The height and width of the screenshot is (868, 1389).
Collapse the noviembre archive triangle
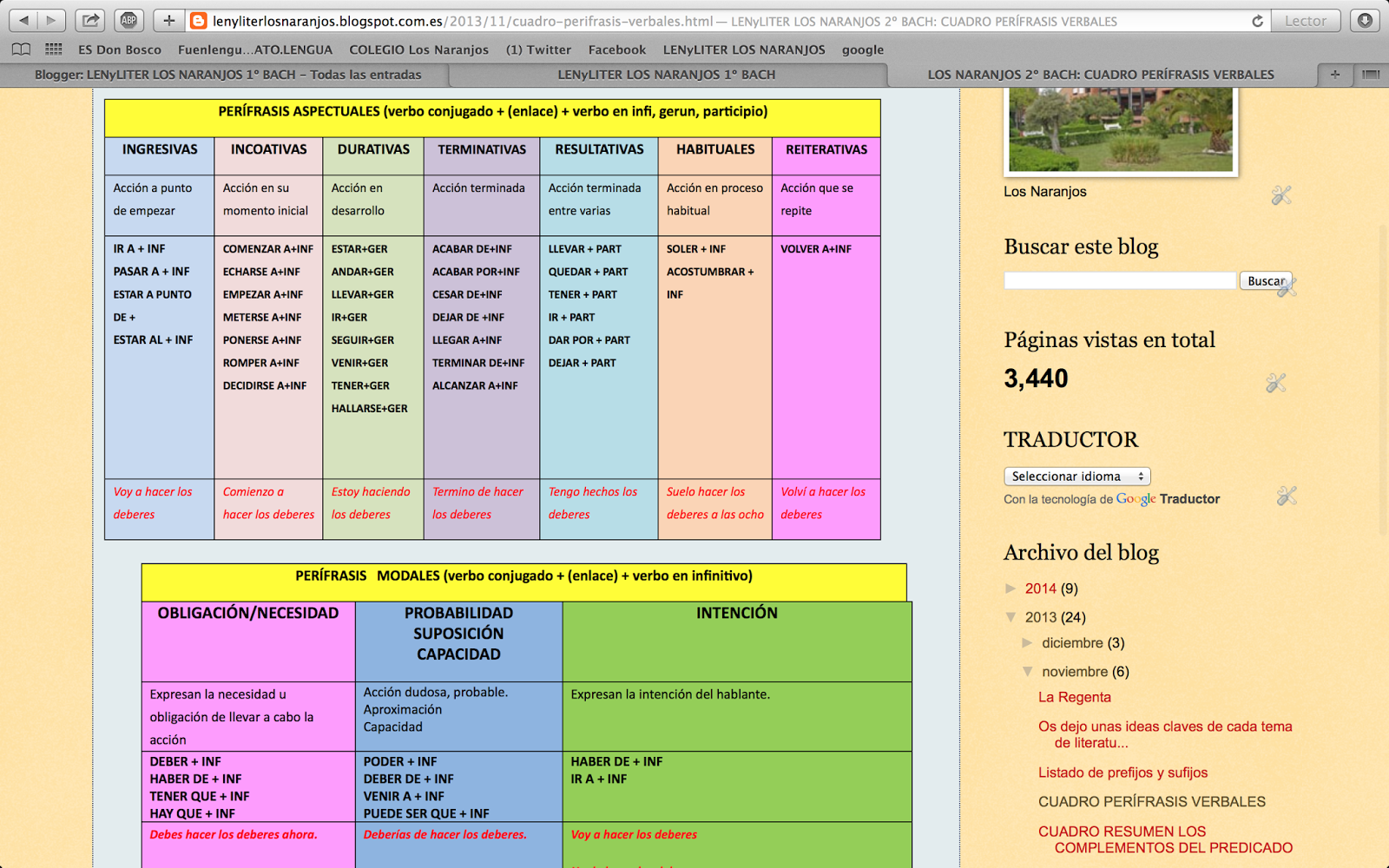coord(1028,672)
